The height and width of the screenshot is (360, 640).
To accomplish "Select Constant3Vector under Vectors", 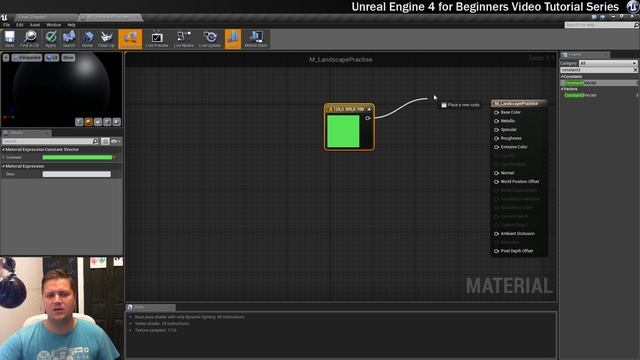I will tap(580, 95).
